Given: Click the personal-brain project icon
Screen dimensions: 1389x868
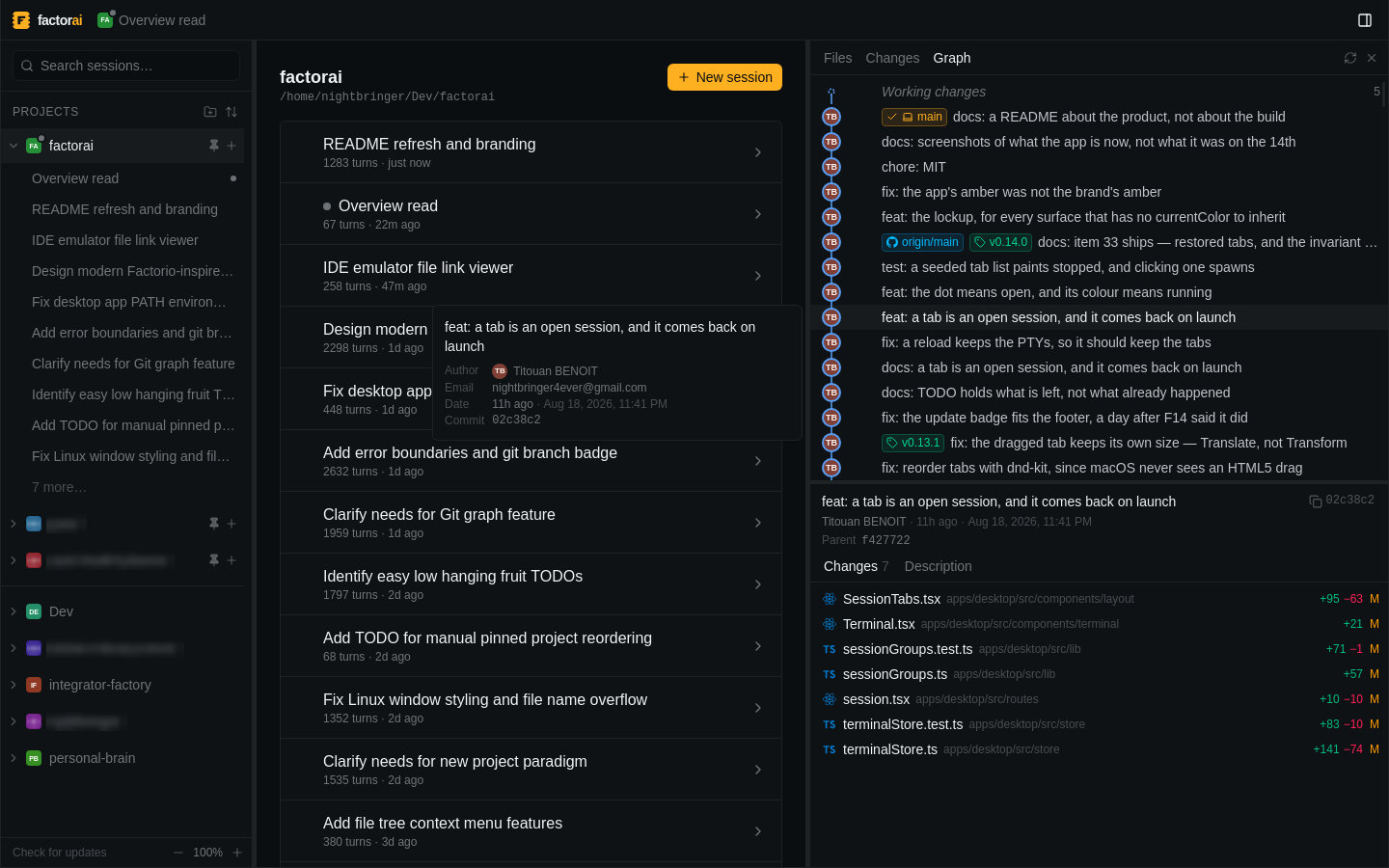Looking at the screenshot, I should (34, 758).
